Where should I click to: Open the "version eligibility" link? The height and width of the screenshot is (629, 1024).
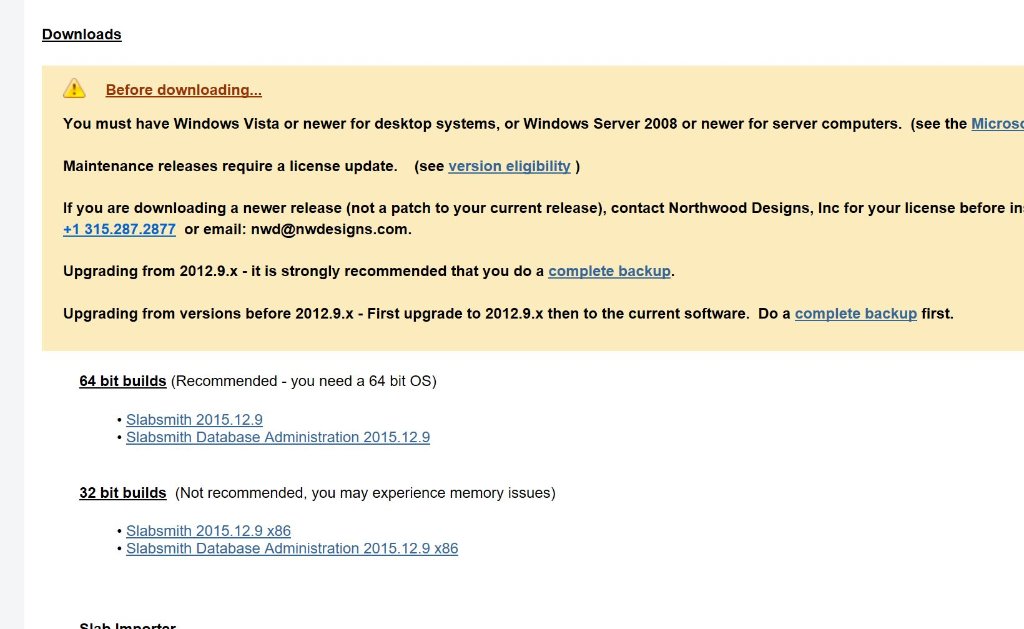point(509,167)
